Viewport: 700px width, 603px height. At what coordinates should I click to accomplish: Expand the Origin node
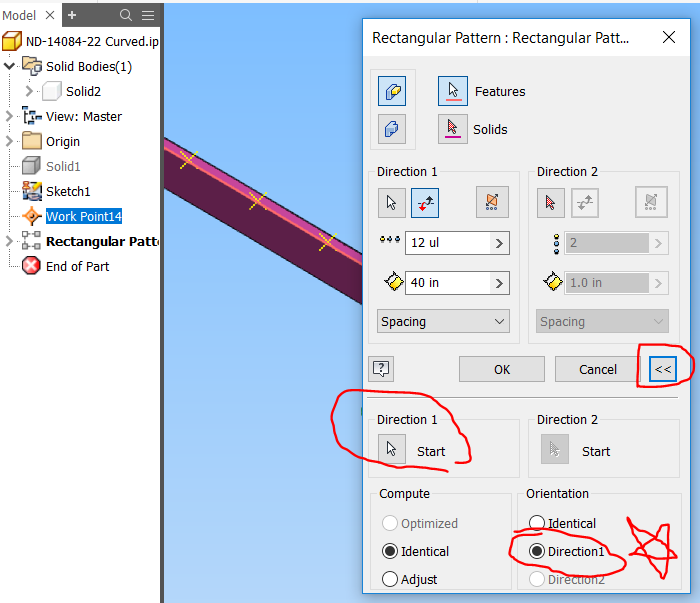tap(8, 141)
